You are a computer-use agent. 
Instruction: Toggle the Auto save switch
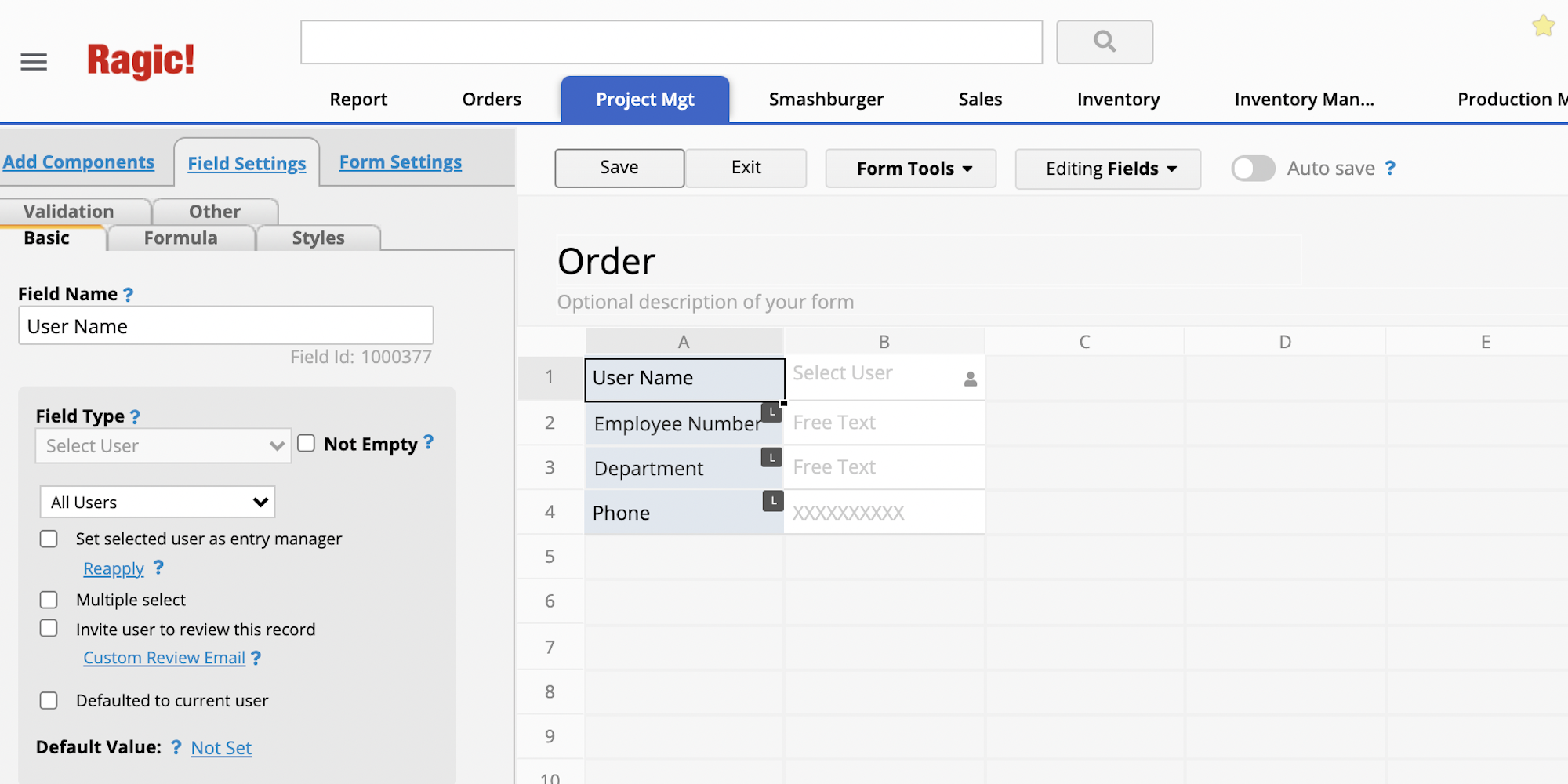coord(1253,169)
